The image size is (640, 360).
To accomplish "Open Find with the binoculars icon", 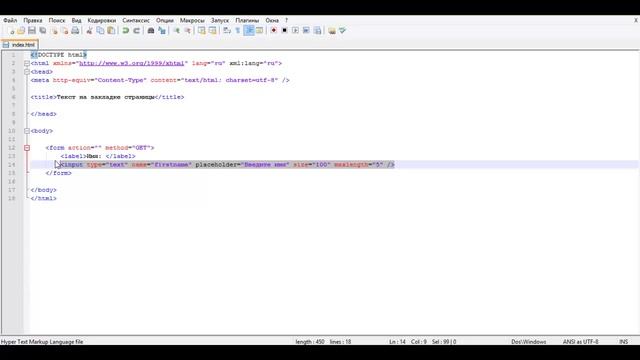I will click(151, 31).
